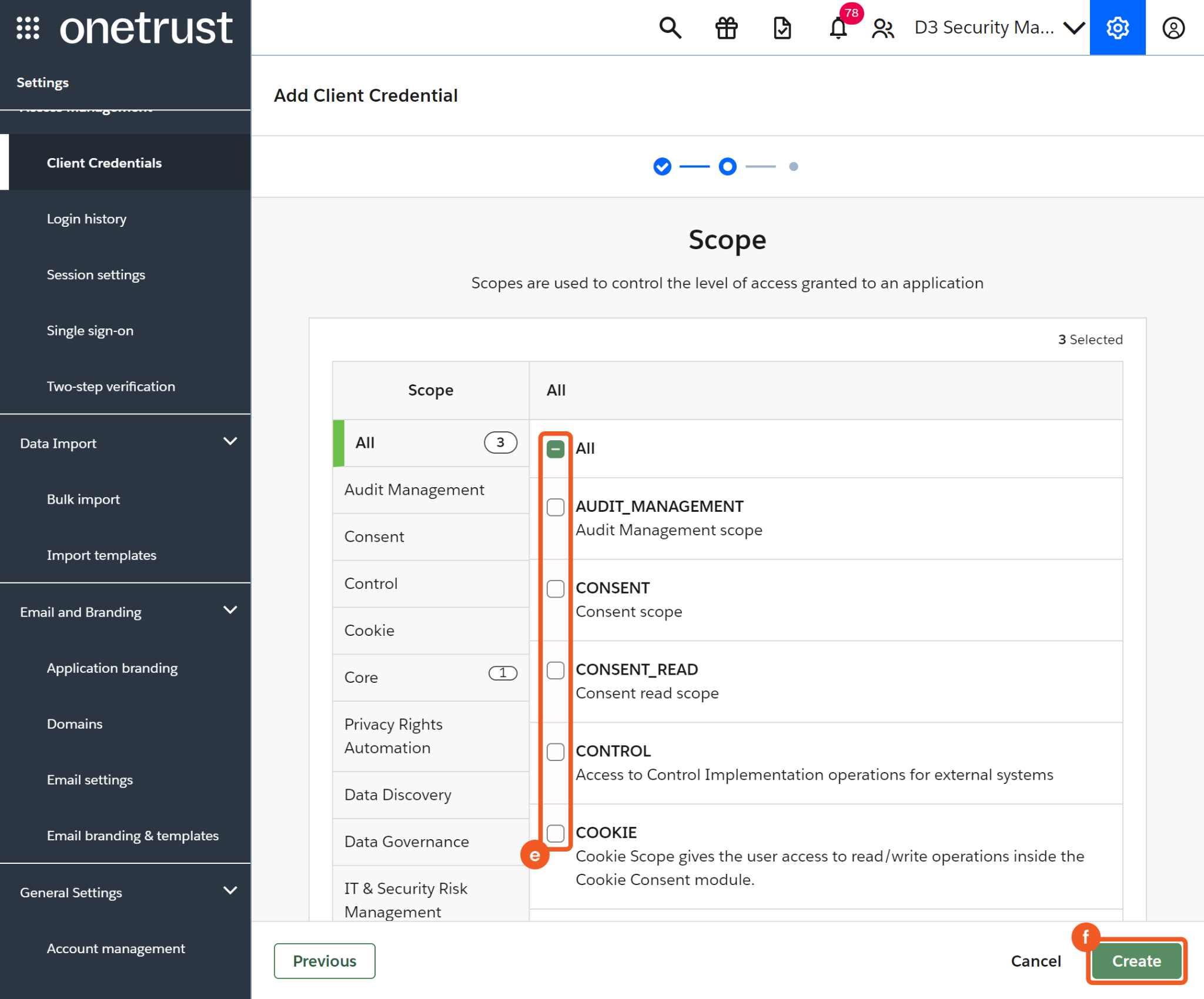Open Single sign-on in sidebar
1204x999 pixels.
coord(90,330)
